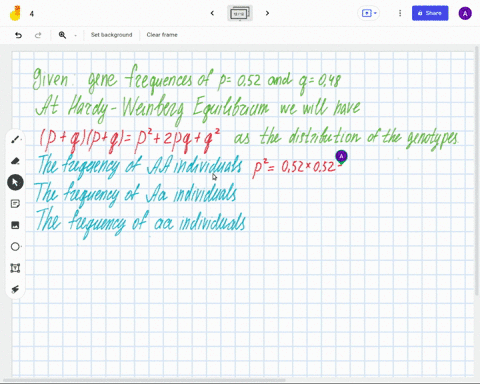The height and width of the screenshot is (384, 480).
Task: Open the zoom magnifier control
Action: tap(62, 35)
